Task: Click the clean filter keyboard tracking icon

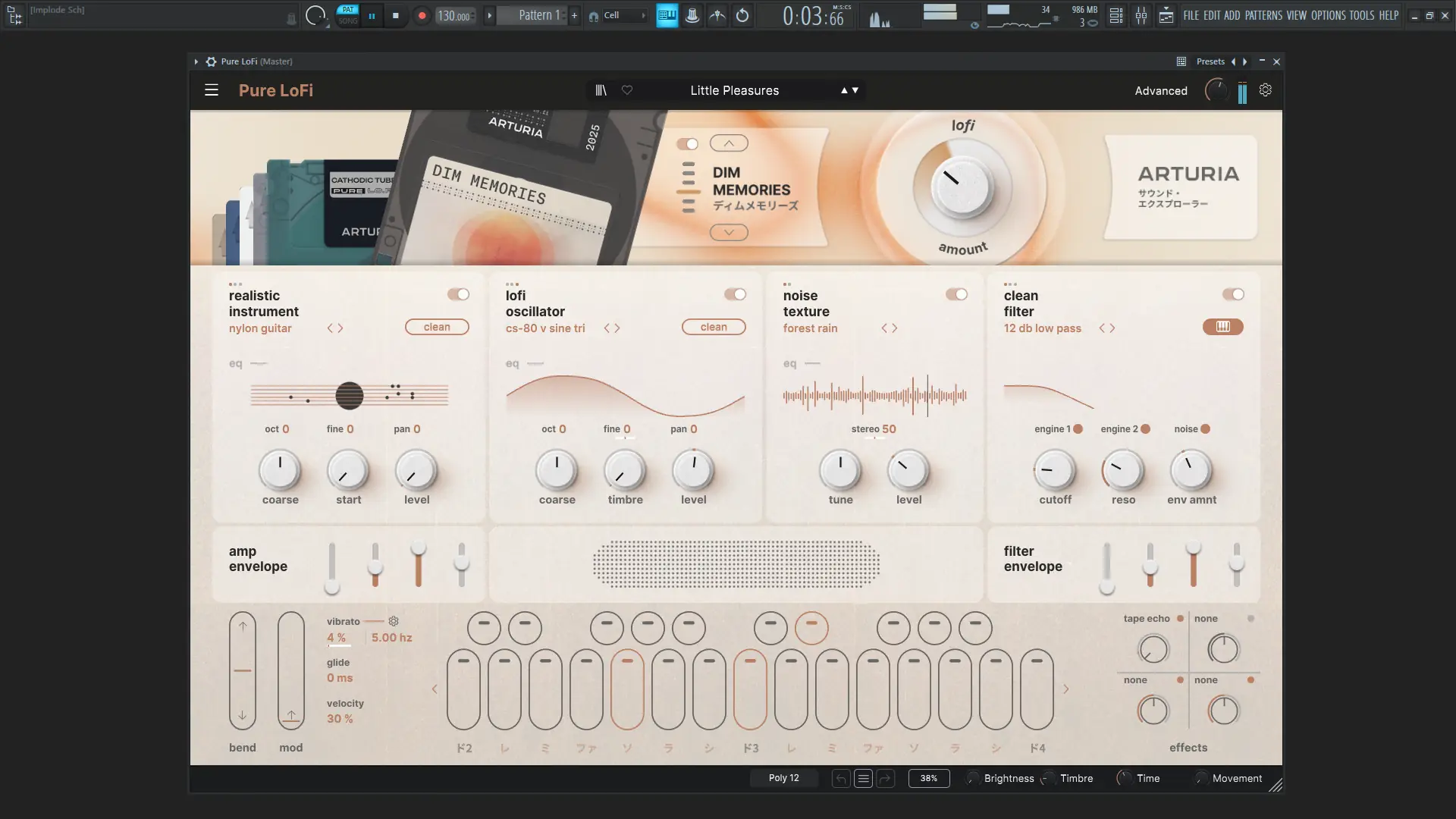Action: pyautogui.click(x=1222, y=327)
